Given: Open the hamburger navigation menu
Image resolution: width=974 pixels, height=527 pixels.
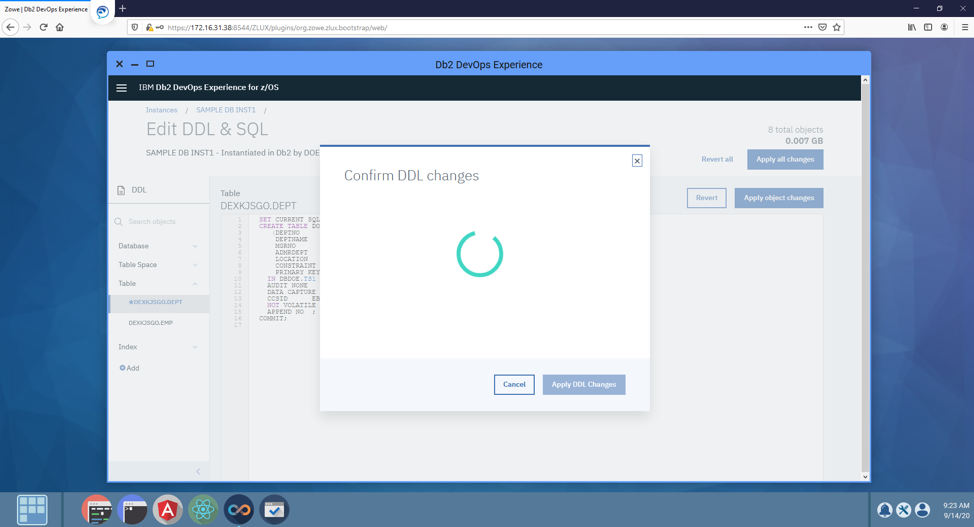Looking at the screenshot, I should pos(122,88).
